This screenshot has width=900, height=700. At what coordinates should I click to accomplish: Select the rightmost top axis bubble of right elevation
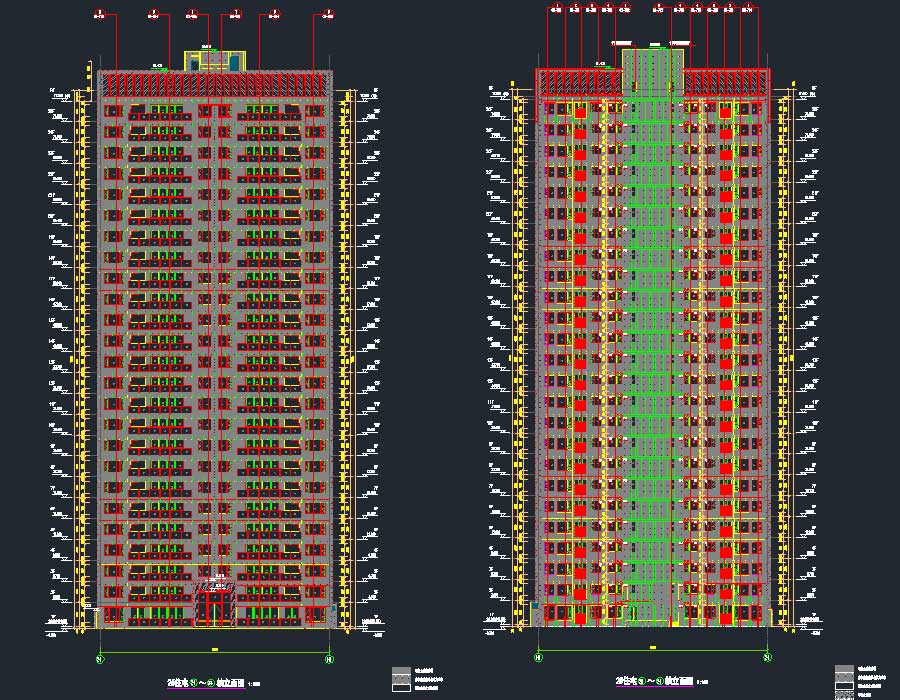point(746,10)
